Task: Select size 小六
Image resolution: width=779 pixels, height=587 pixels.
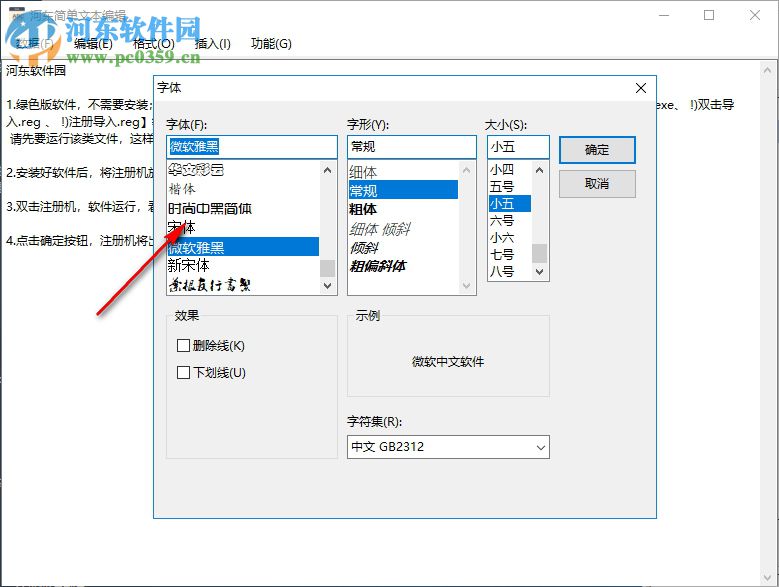Action: tap(510, 238)
